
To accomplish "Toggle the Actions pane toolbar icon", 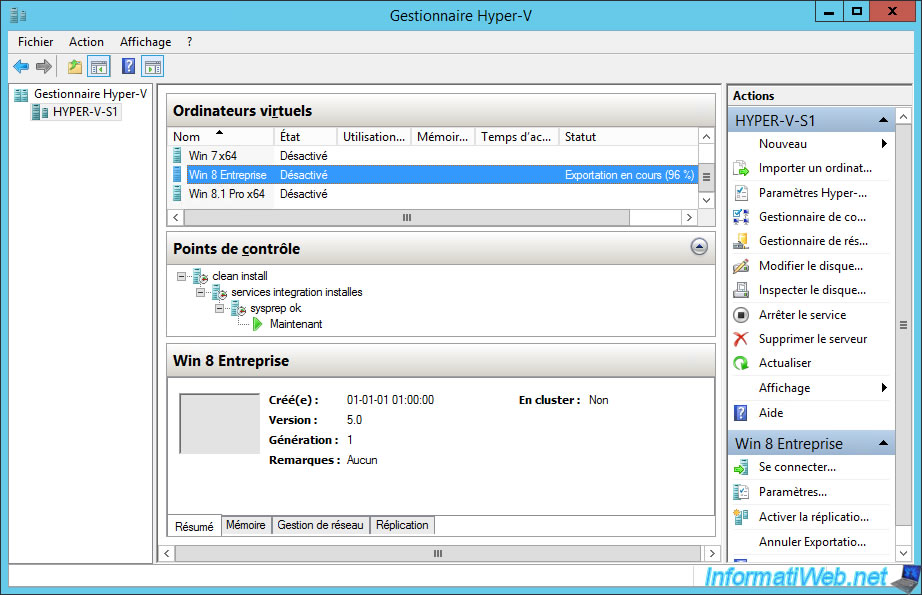I will (153, 66).
